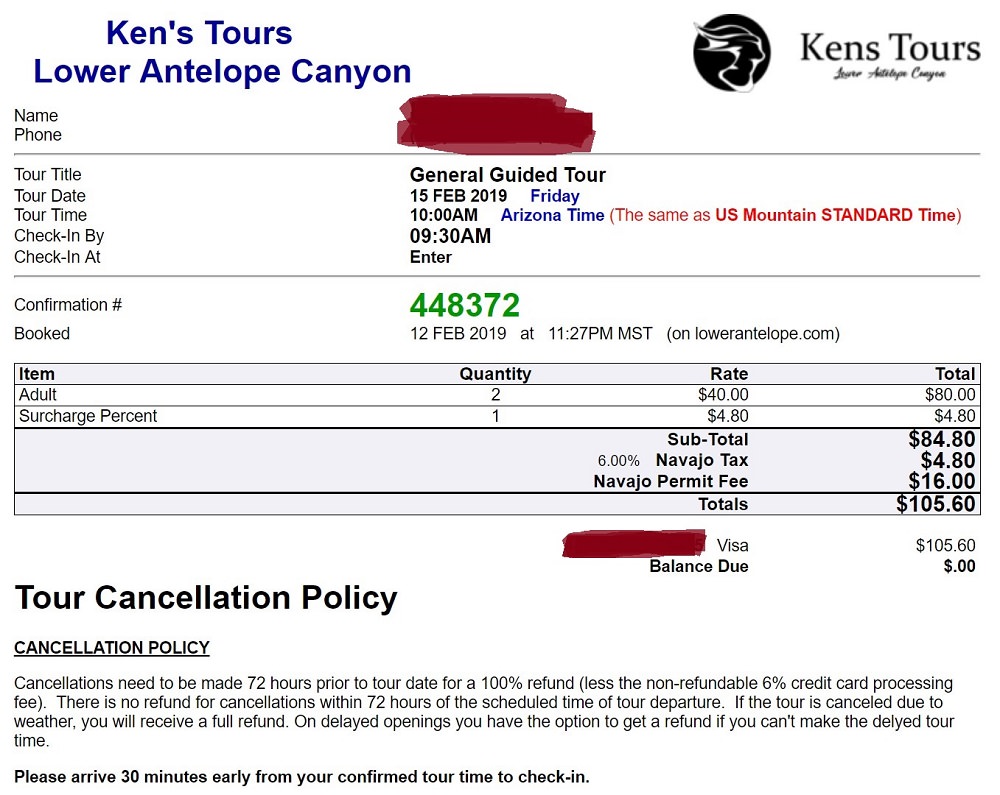Click the 15 FEB 2019 tour date
The image size is (1000, 795).
point(458,196)
